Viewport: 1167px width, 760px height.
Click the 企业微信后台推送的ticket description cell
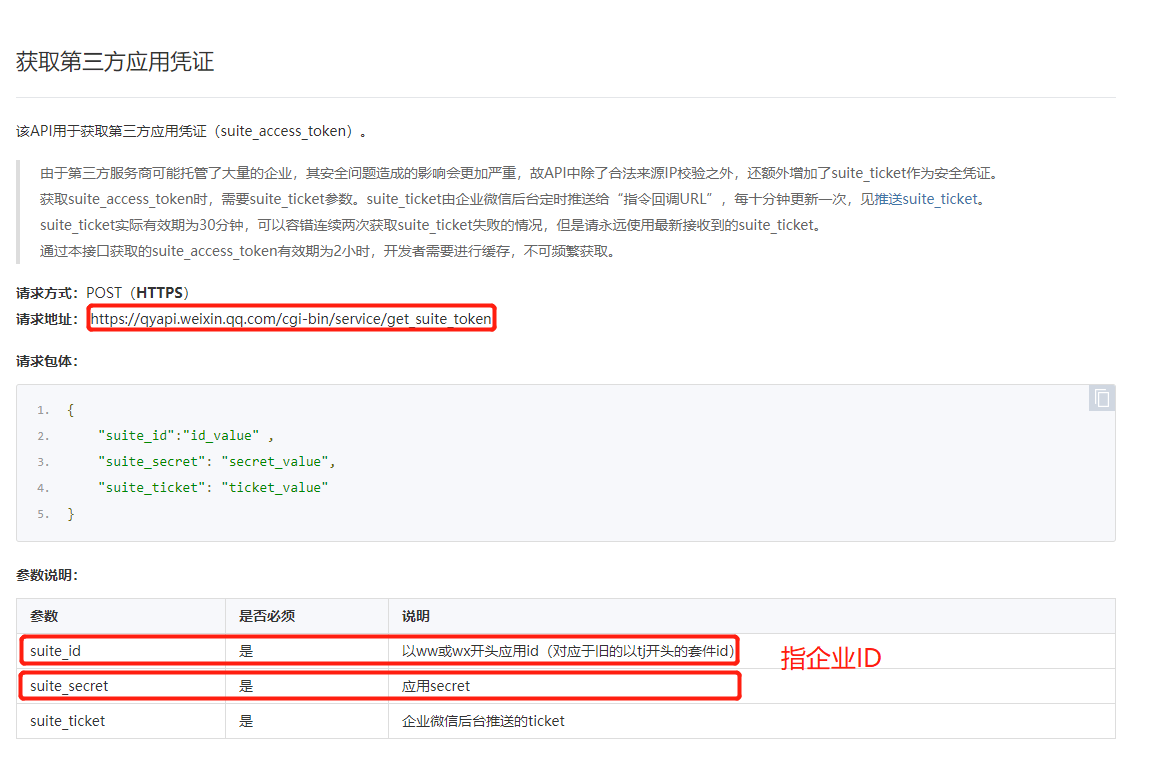point(752,721)
